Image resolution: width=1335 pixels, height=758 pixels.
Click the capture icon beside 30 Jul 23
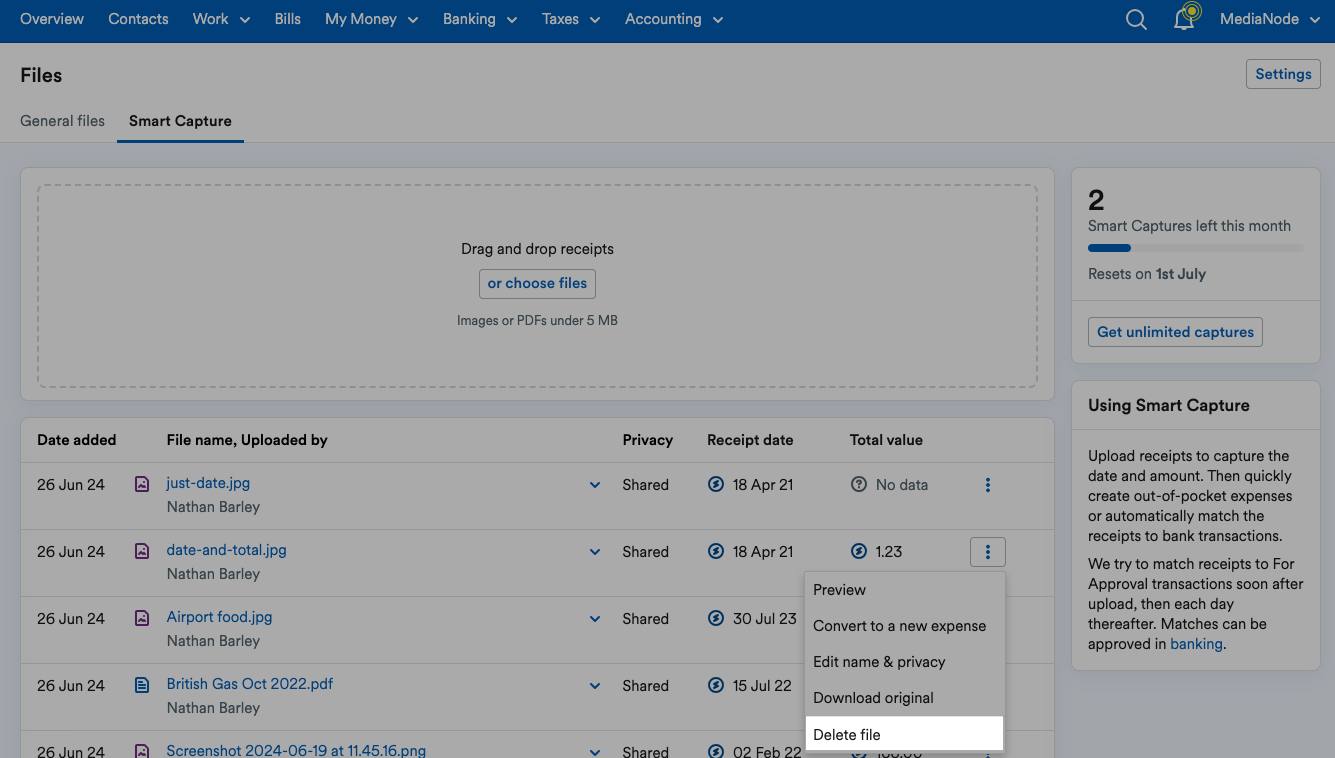pyautogui.click(x=715, y=618)
